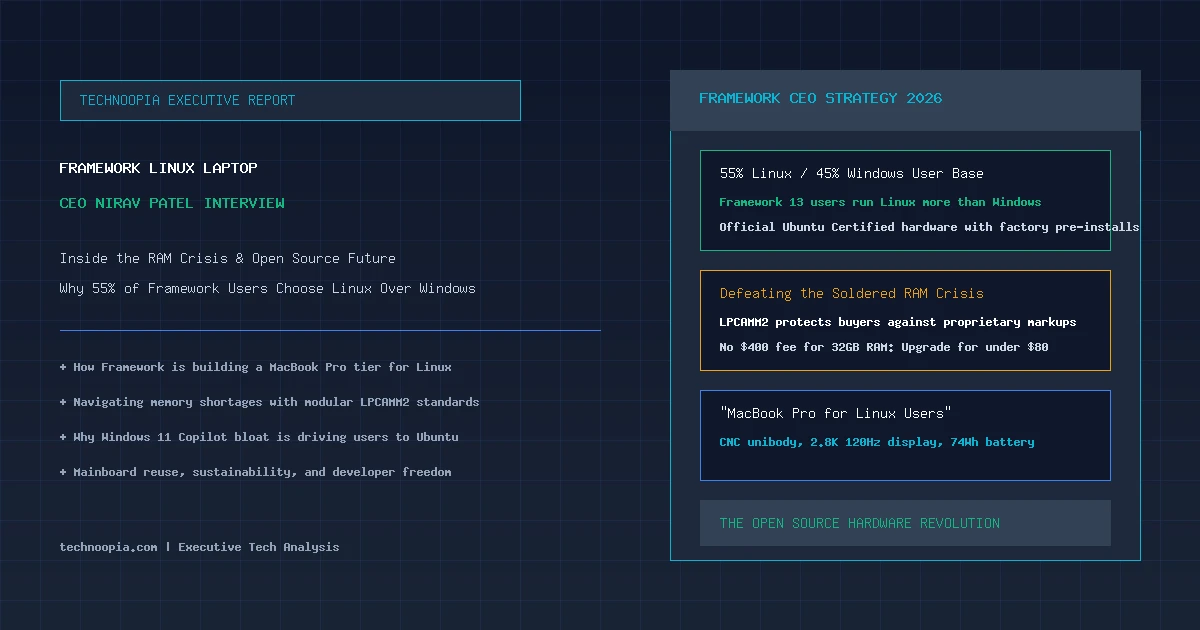Viewport: 1200px width, 630px height.
Task: Click the 'No $400 fee for 32GB RAM' line
Action: pyautogui.click(x=884, y=347)
